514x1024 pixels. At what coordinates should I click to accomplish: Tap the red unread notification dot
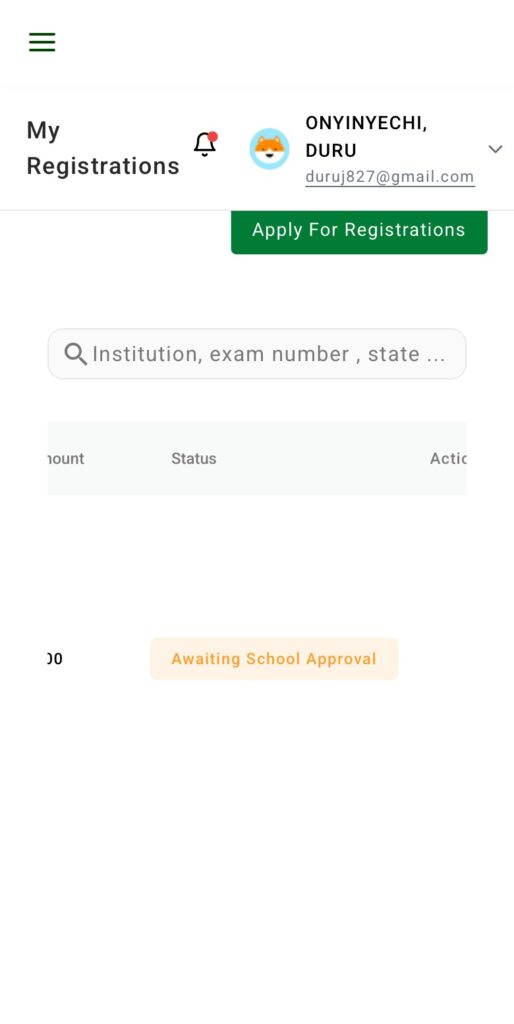coord(213,136)
